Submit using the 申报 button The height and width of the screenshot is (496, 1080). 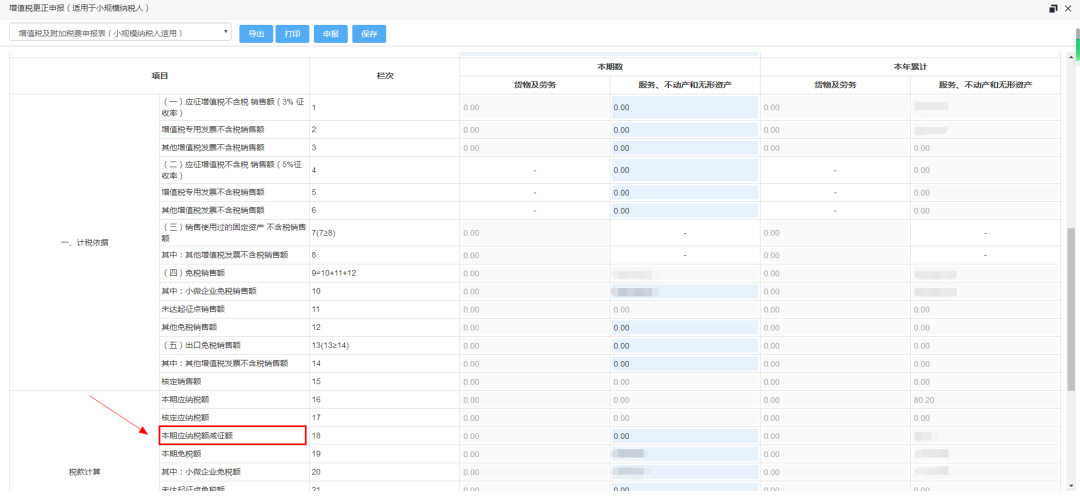[331, 34]
